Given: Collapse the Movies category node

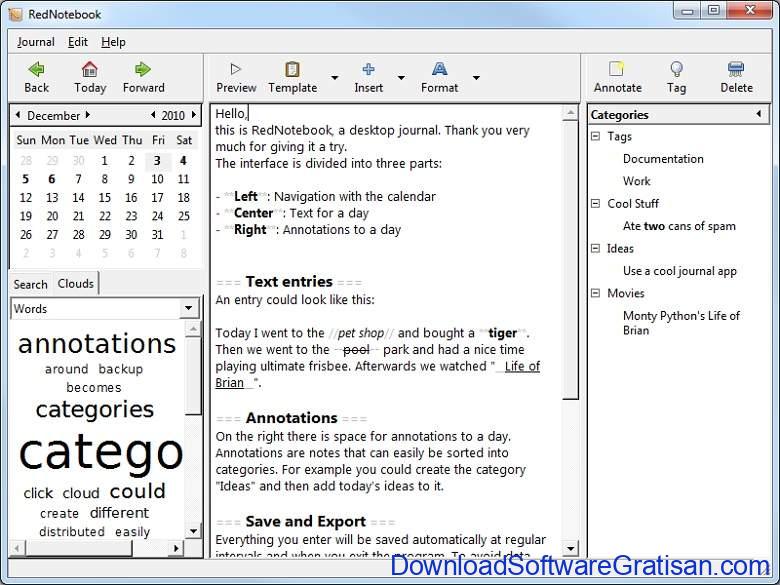Looking at the screenshot, I should tap(595, 292).
